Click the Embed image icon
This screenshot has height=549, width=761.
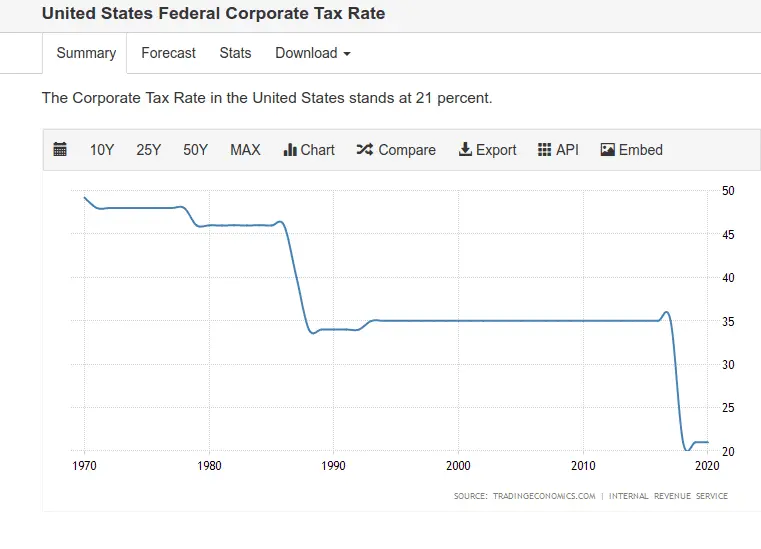607,150
